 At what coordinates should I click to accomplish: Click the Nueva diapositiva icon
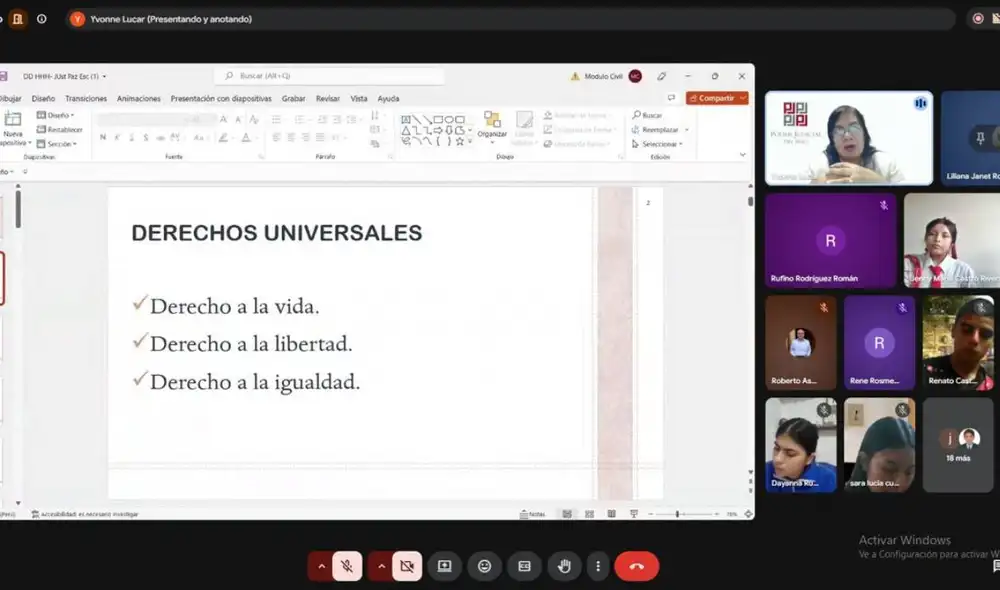click(x=13, y=119)
